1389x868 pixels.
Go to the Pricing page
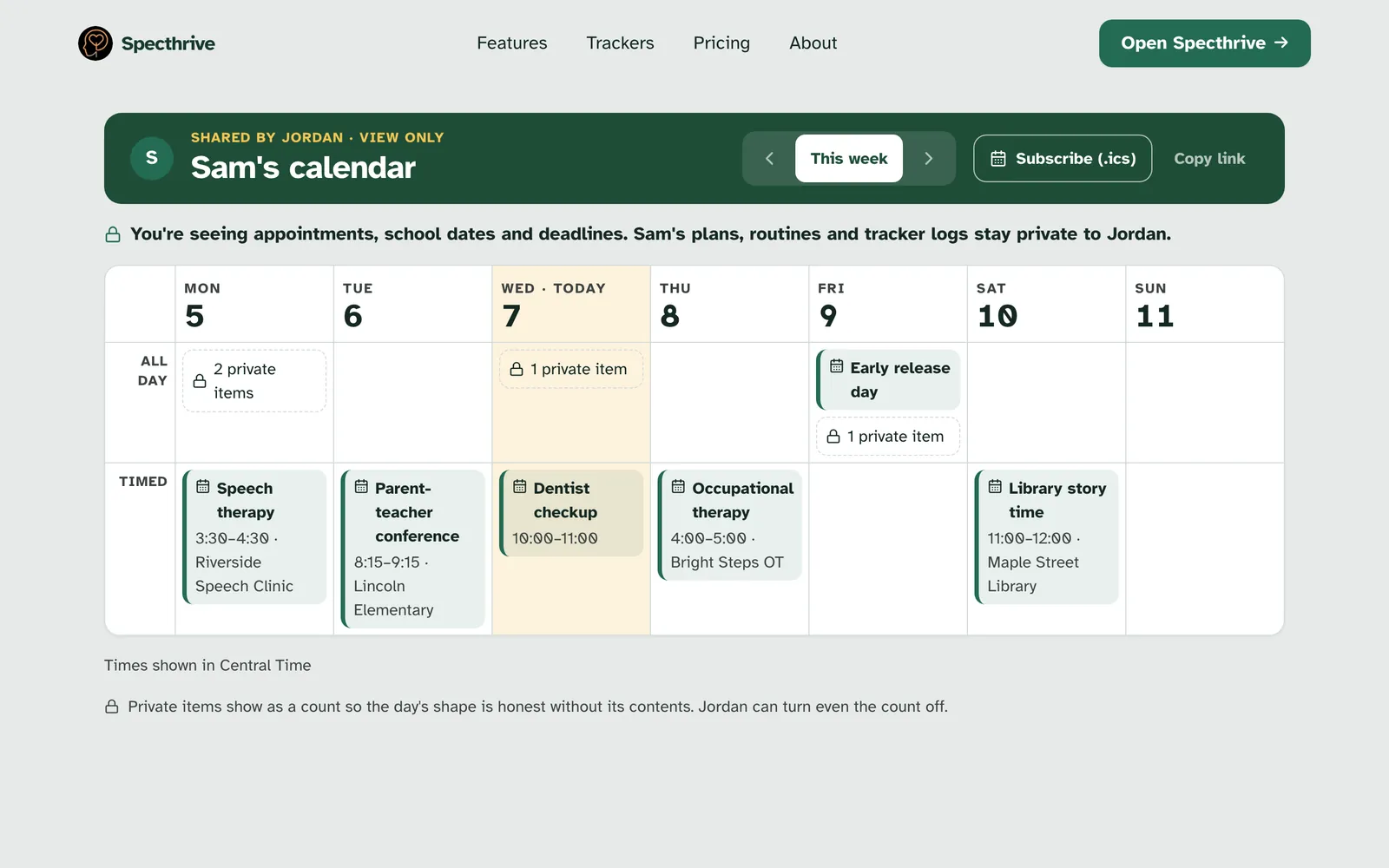721,43
